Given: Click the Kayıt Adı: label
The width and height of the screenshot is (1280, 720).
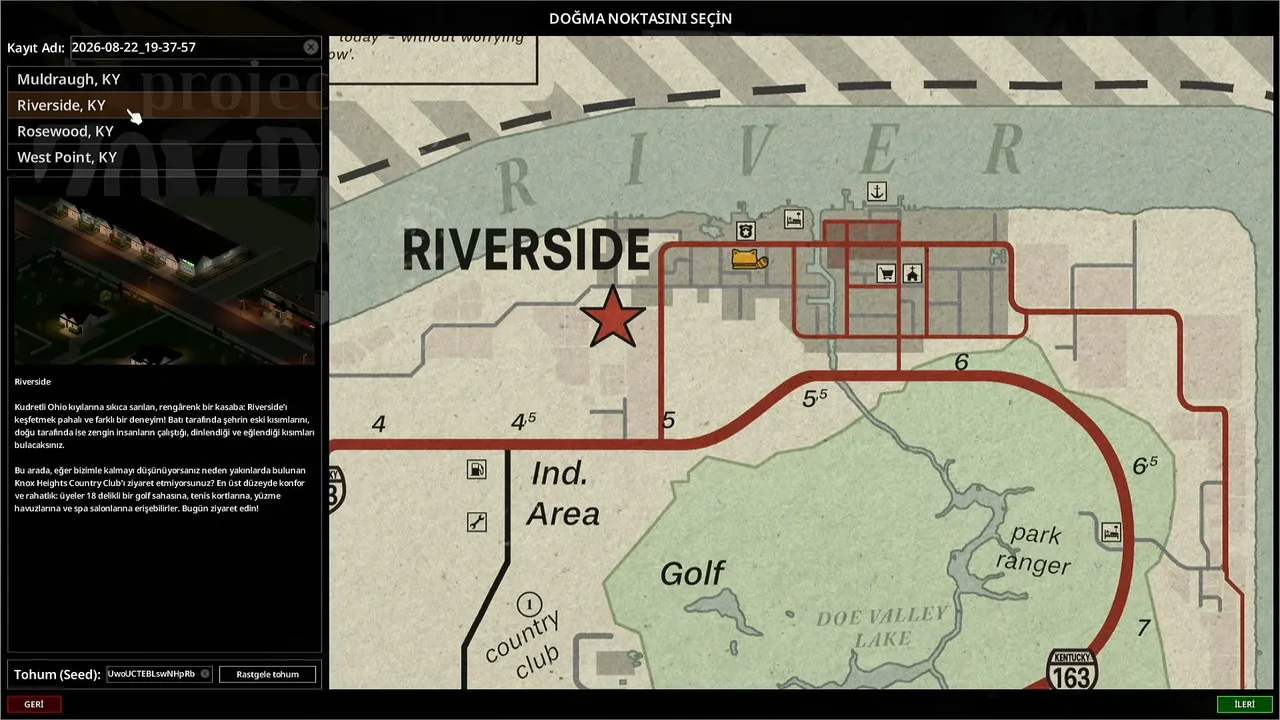Looking at the screenshot, I should tap(36, 47).
